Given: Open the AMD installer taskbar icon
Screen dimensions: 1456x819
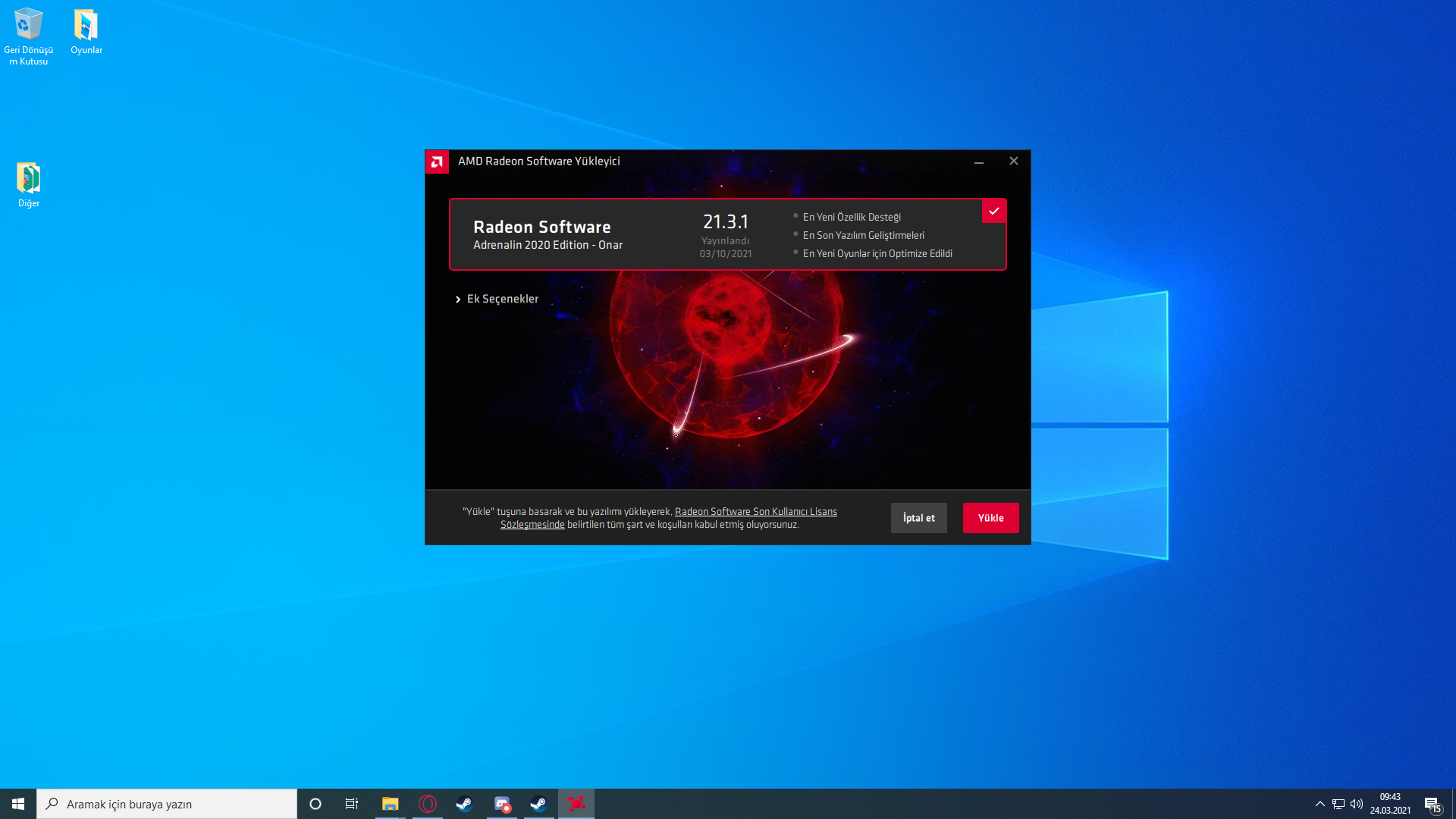Looking at the screenshot, I should point(576,804).
